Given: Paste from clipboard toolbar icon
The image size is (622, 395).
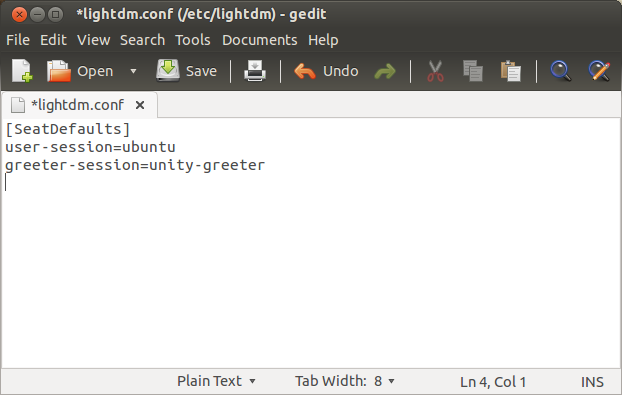Looking at the screenshot, I should click(511, 71).
